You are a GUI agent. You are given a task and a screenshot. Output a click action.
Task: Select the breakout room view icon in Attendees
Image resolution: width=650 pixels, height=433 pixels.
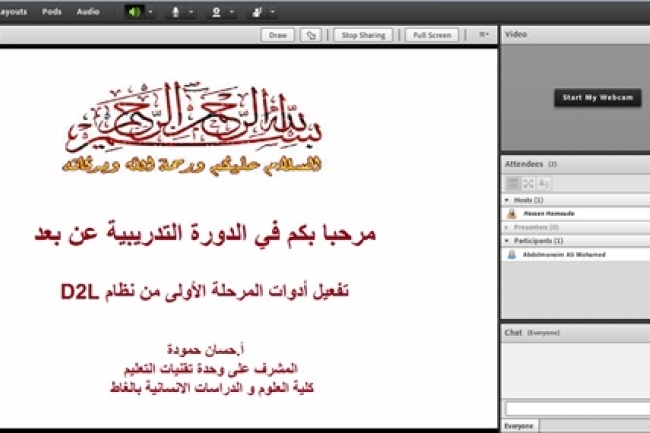click(528, 183)
